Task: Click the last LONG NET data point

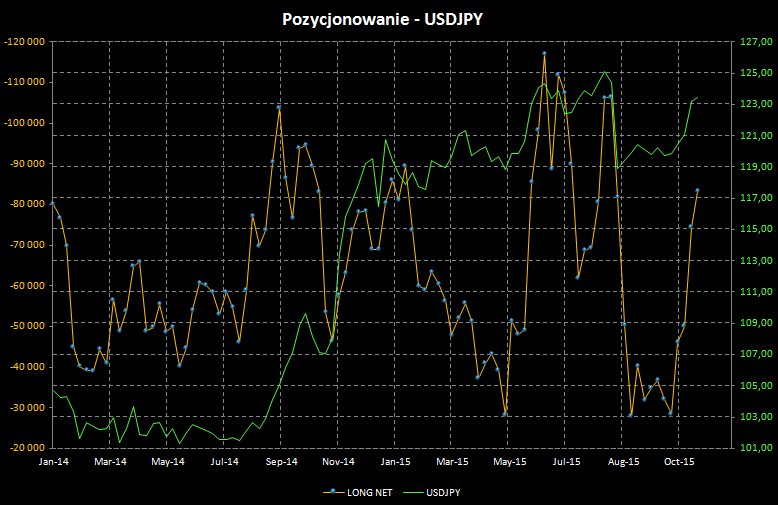Action: tap(697, 190)
